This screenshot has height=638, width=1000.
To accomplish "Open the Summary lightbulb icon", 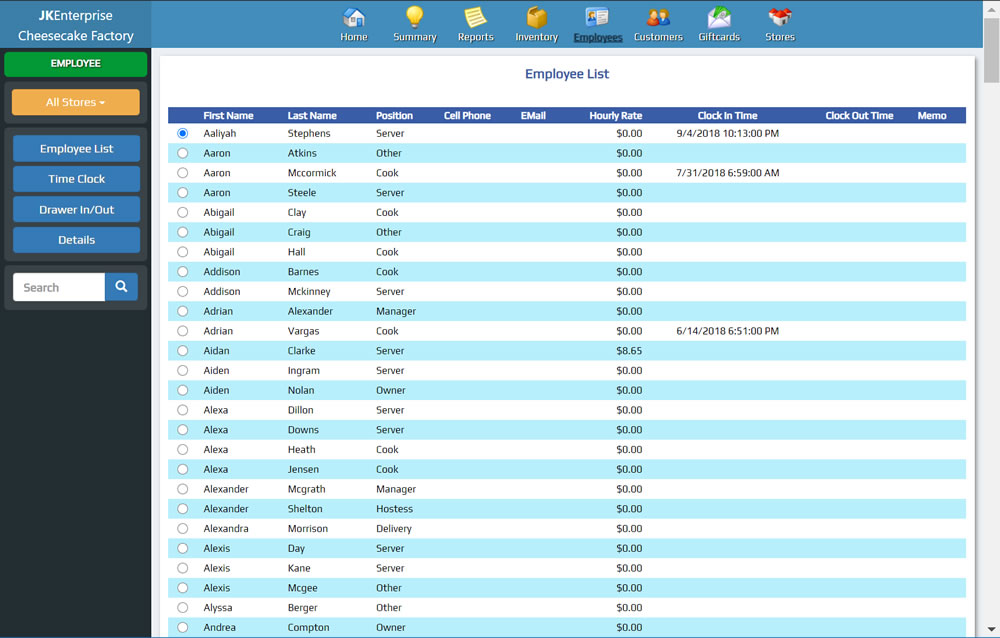I will pos(415,17).
